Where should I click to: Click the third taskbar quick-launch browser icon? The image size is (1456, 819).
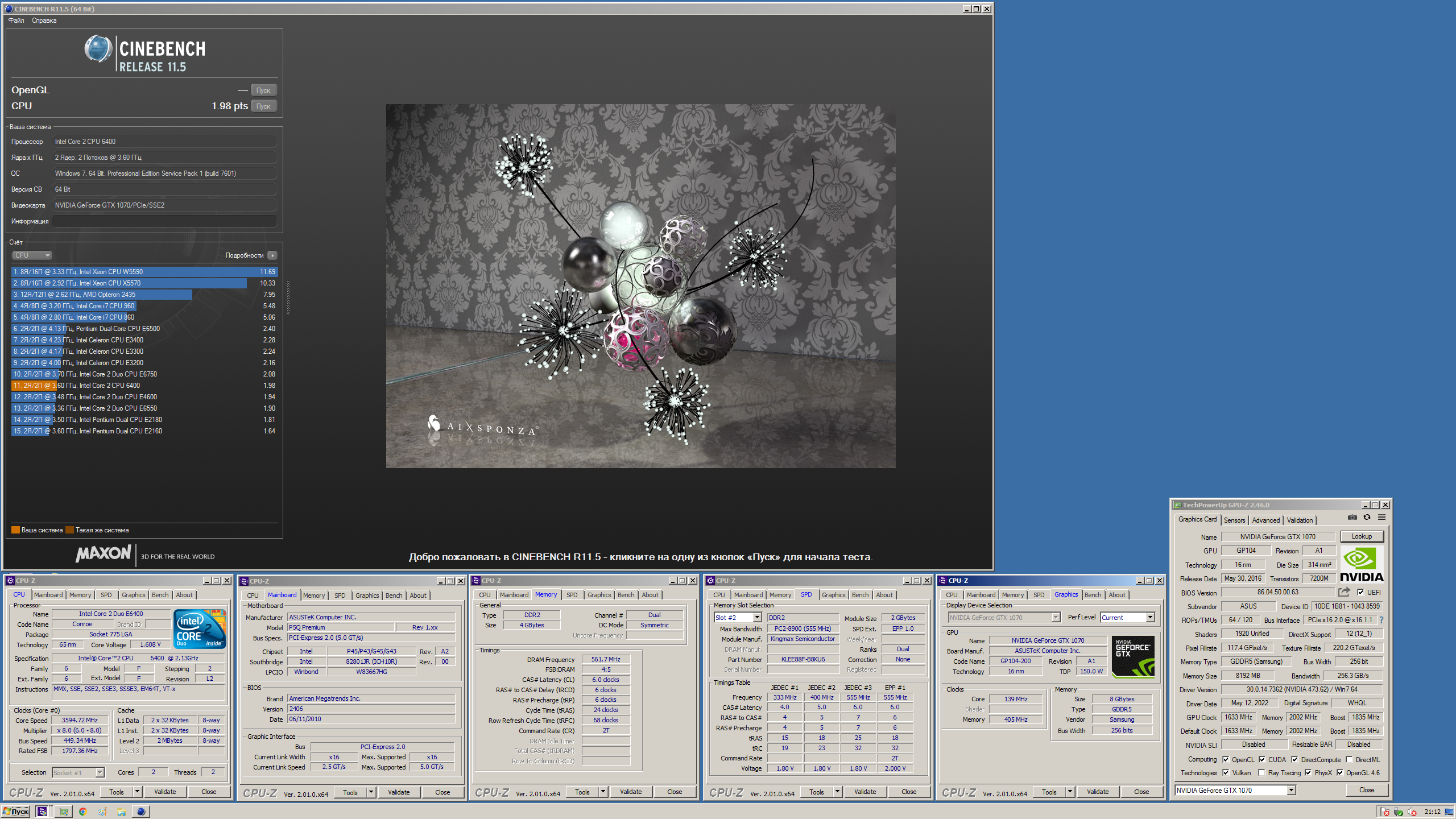(x=102, y=812)
